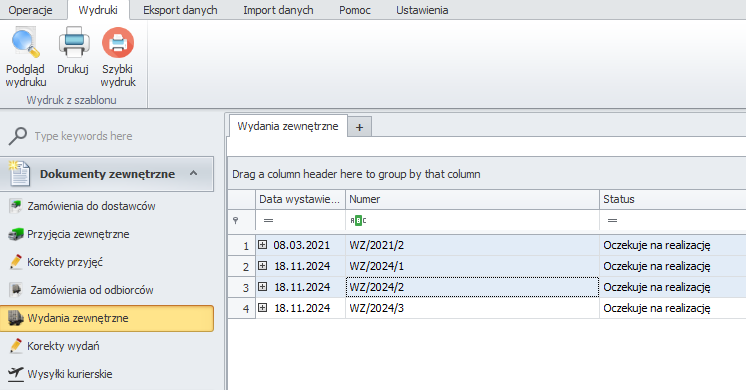Sort by Status column header
The width and height of the screenshot is (746, 390).
pos(673,199)
